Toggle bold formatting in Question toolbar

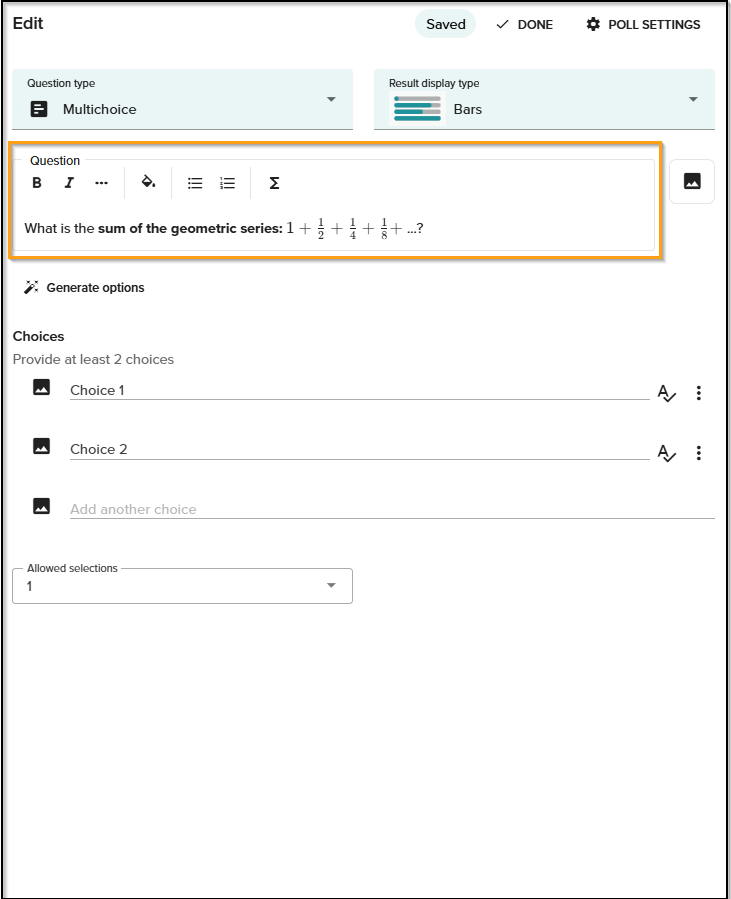tap(37, 183)
